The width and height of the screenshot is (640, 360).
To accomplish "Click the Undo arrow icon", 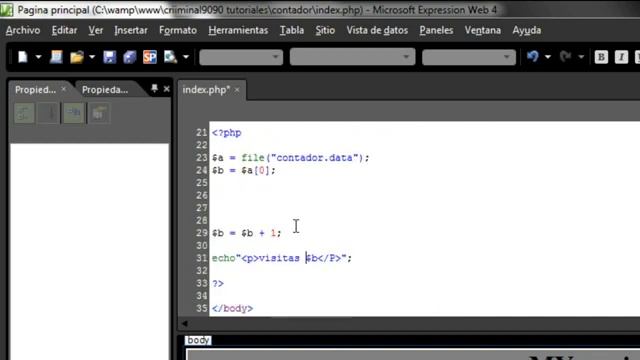I will [533, 56].
